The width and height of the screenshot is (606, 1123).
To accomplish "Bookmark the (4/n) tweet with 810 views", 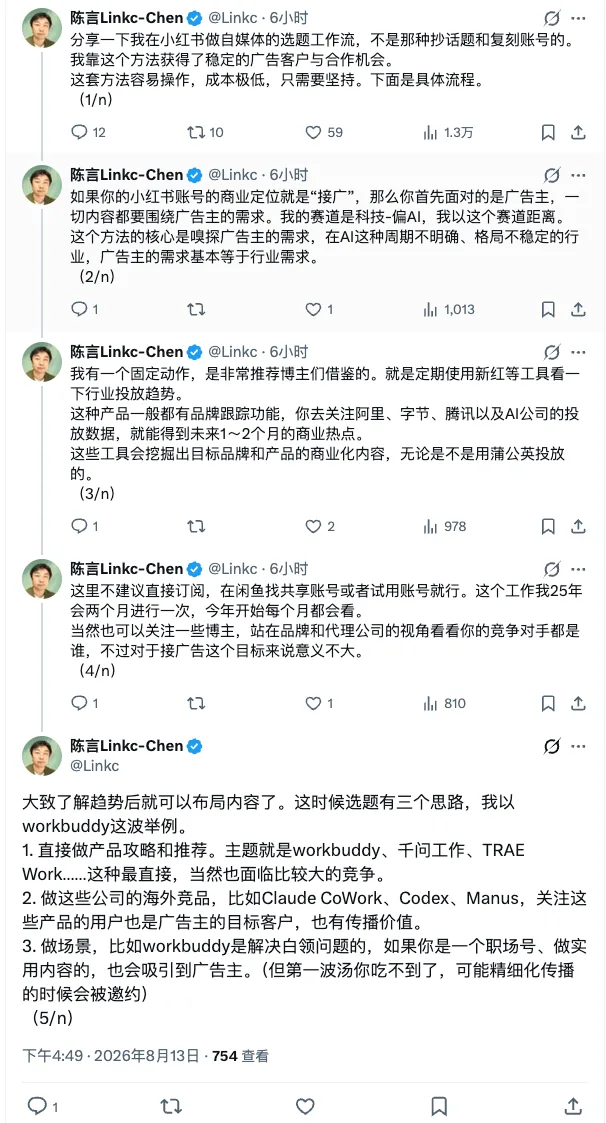I will (x=548, y=703).
